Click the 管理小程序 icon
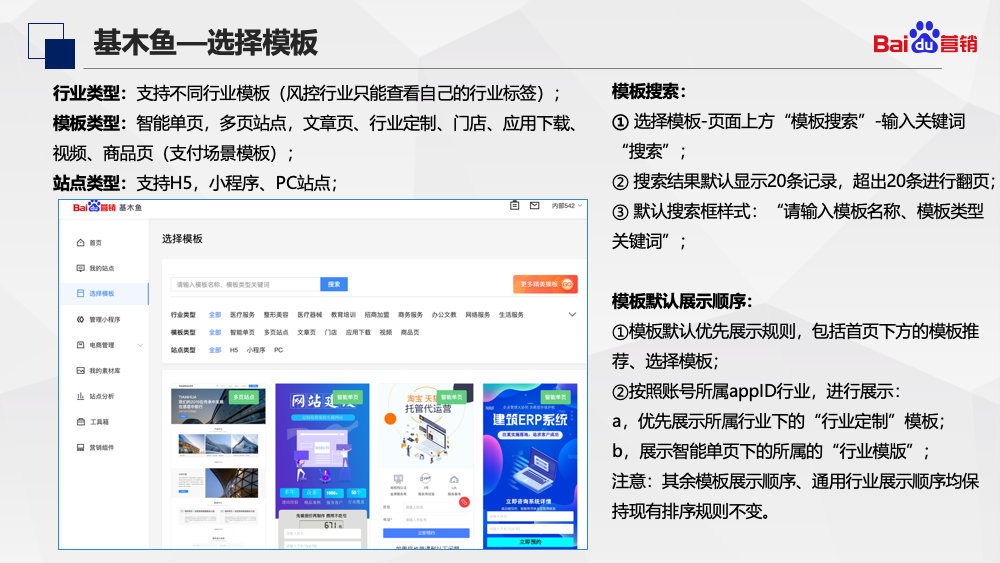Screen dimensions: 1000x563 80,319
